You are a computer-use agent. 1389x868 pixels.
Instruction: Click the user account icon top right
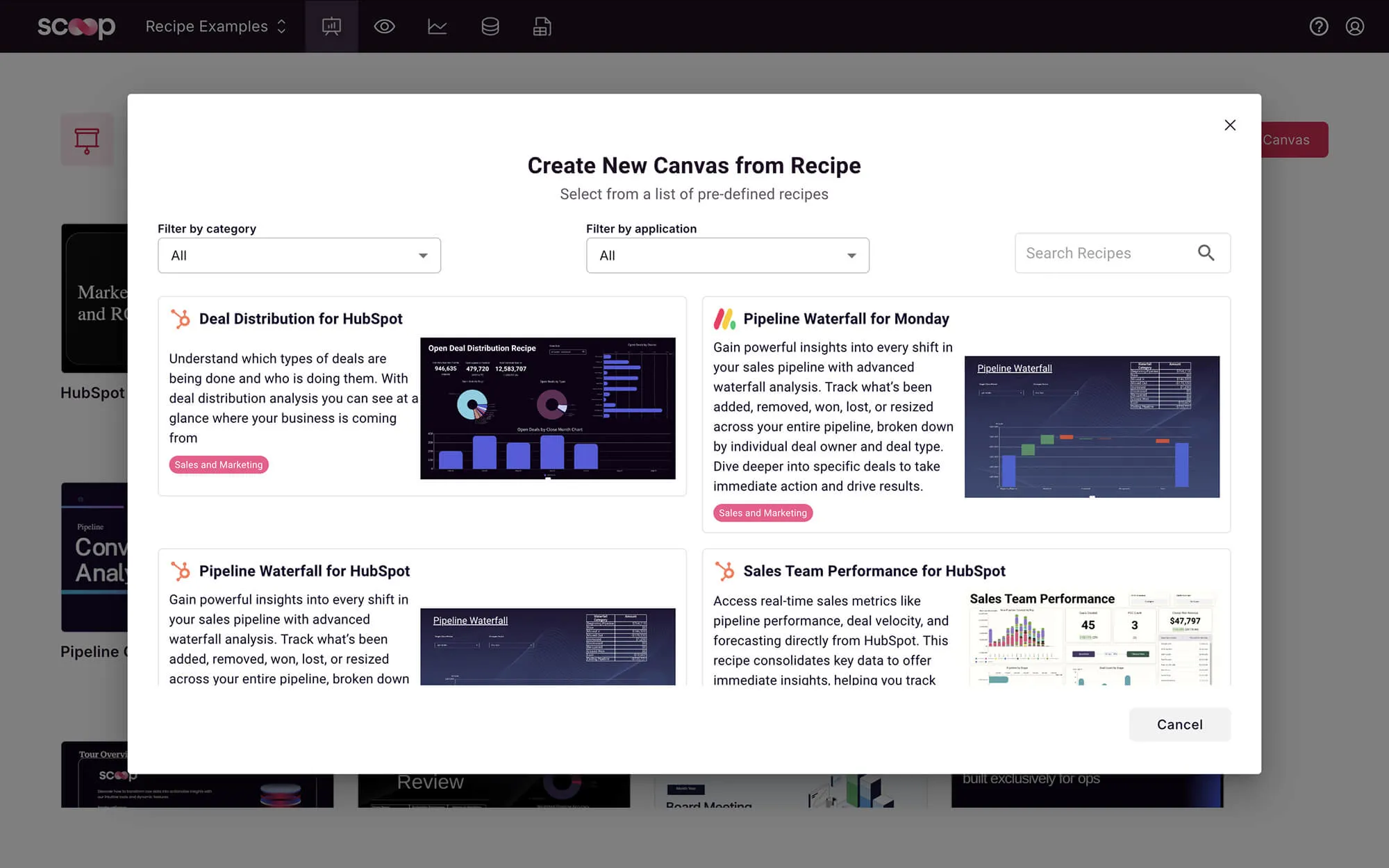(1354, 26)
